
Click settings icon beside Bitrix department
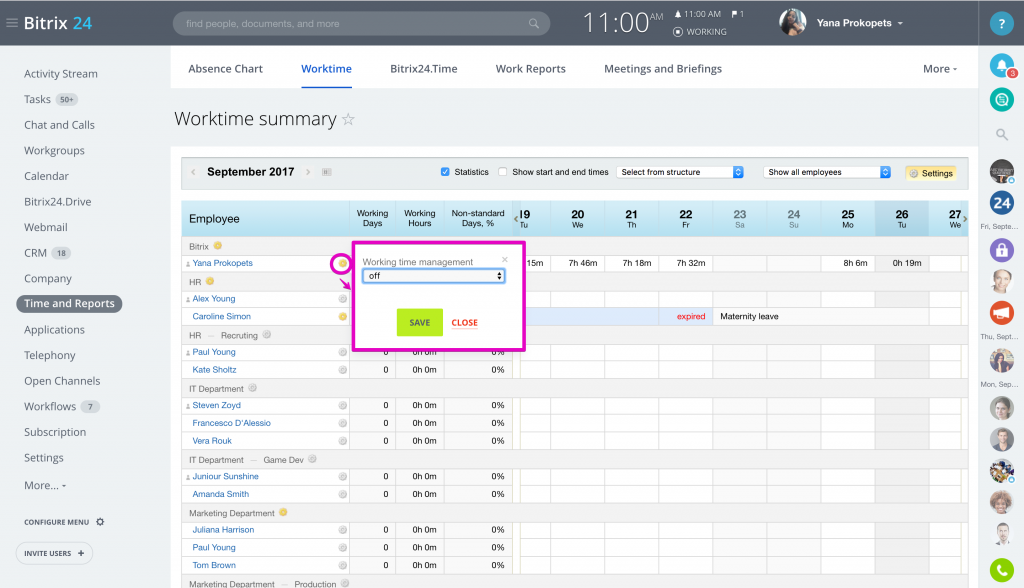tap(217, 246)
